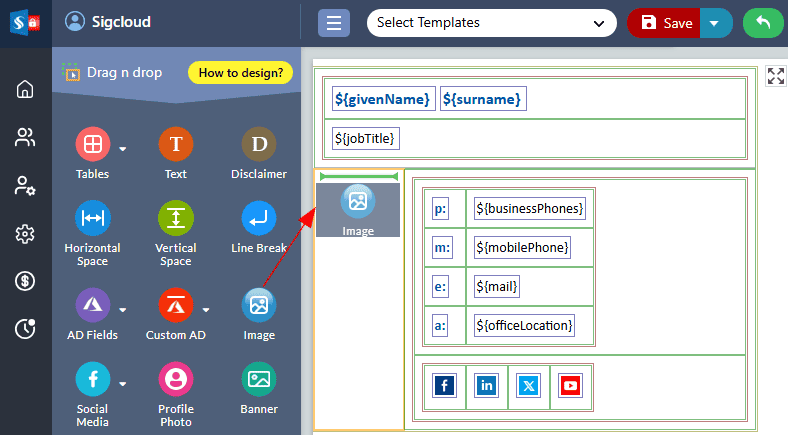The image size is (788, 435).
Task: Click the Custom AD element icon
Action: point(176,305)
